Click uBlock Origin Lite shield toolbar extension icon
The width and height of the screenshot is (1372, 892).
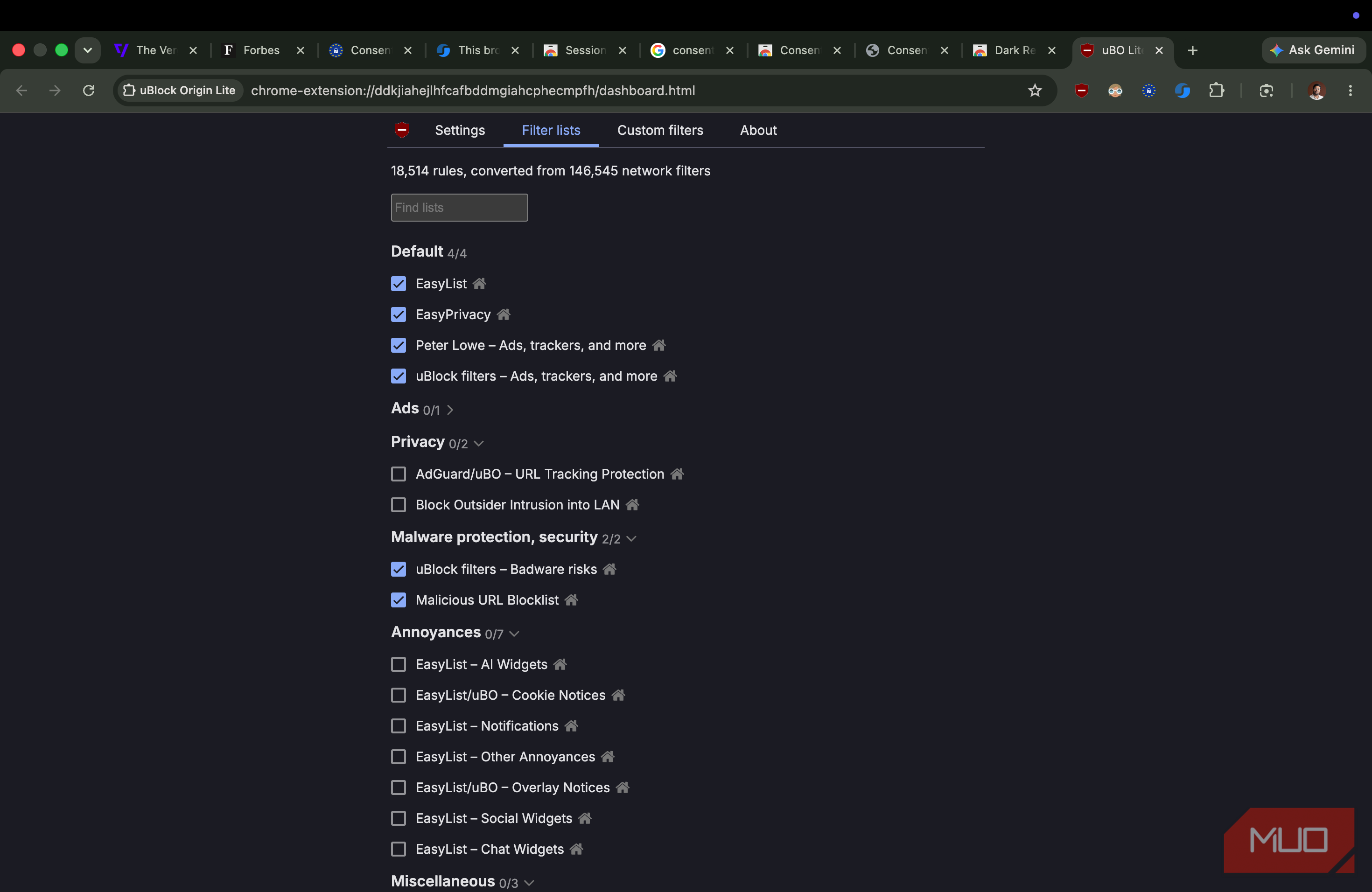click(x=1081, y=91)
